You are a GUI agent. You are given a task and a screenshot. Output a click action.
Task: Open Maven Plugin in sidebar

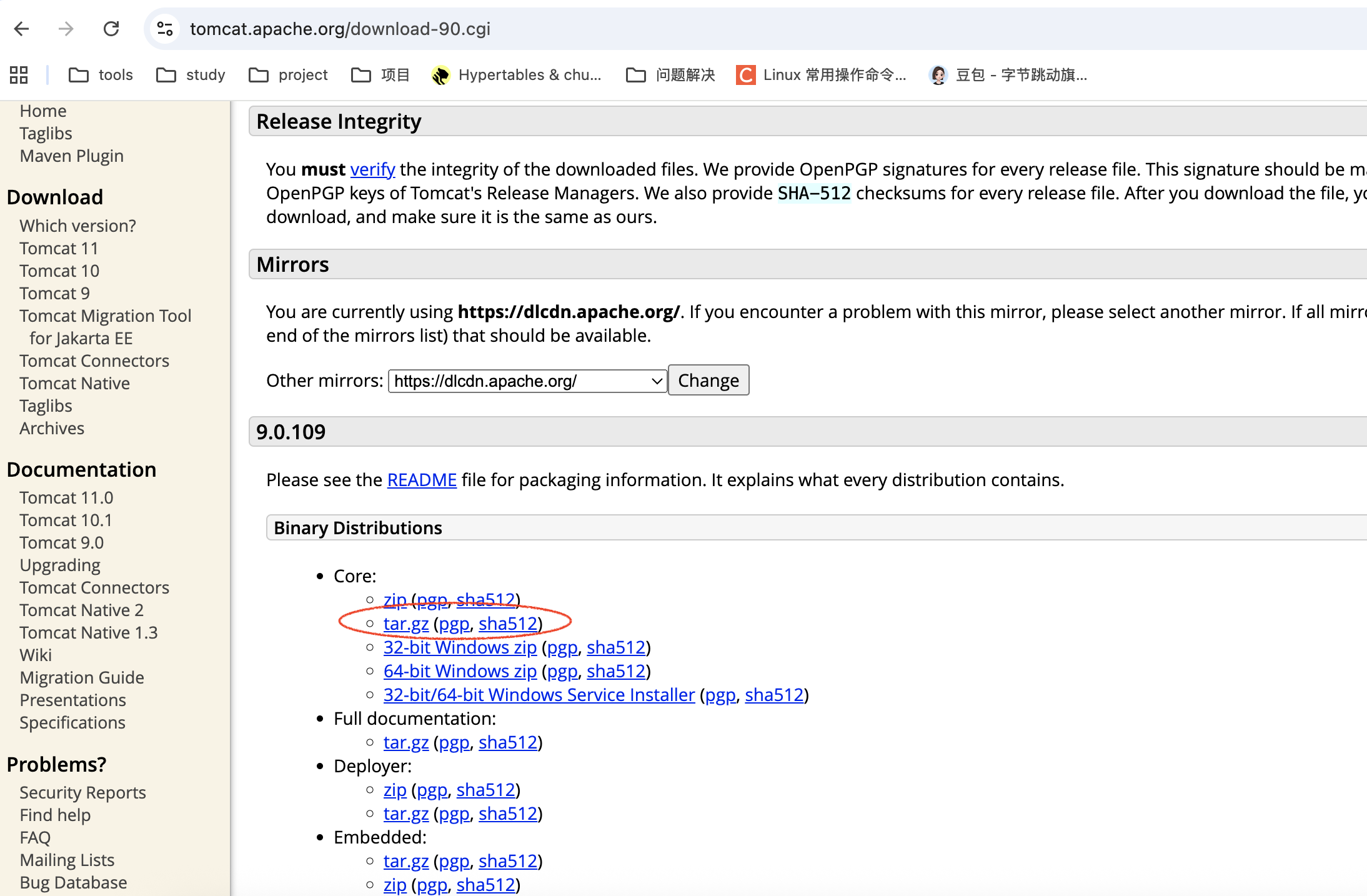tap(72, 156)
